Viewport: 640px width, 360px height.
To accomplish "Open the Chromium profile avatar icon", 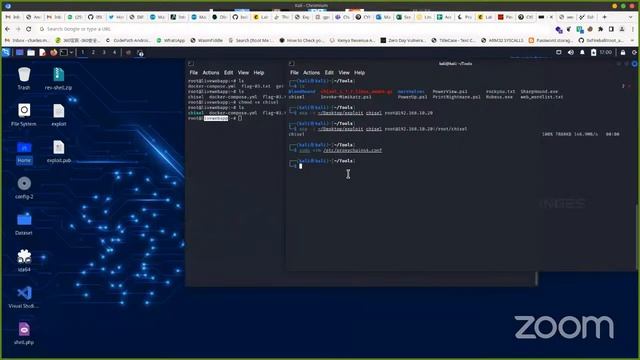I will [622, 29].
